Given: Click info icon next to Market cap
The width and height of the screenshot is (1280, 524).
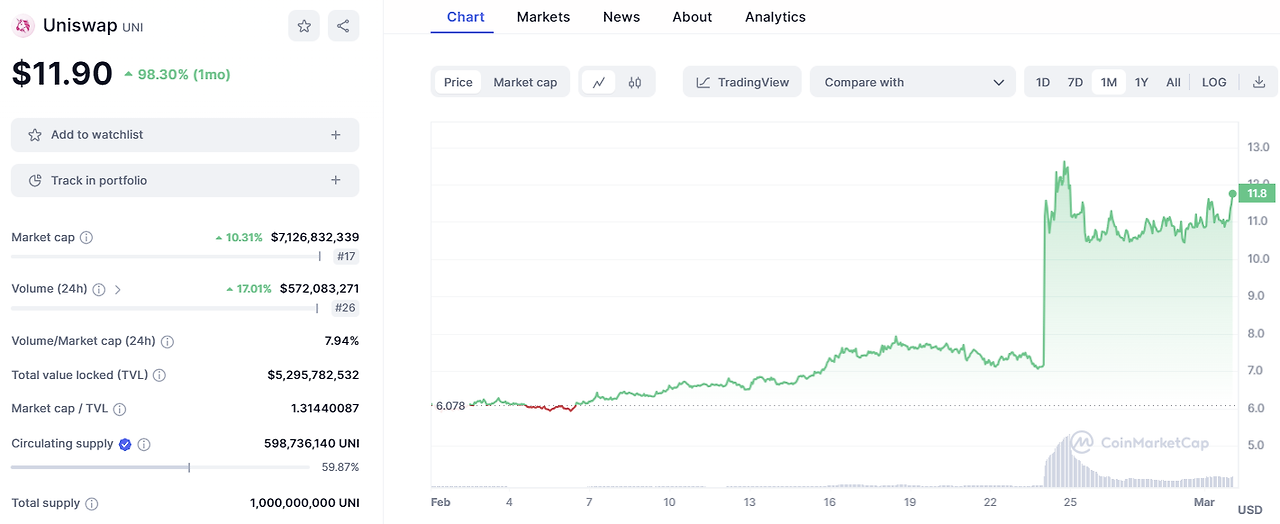Looking at the screenshot, I should (x=87, y=238).
